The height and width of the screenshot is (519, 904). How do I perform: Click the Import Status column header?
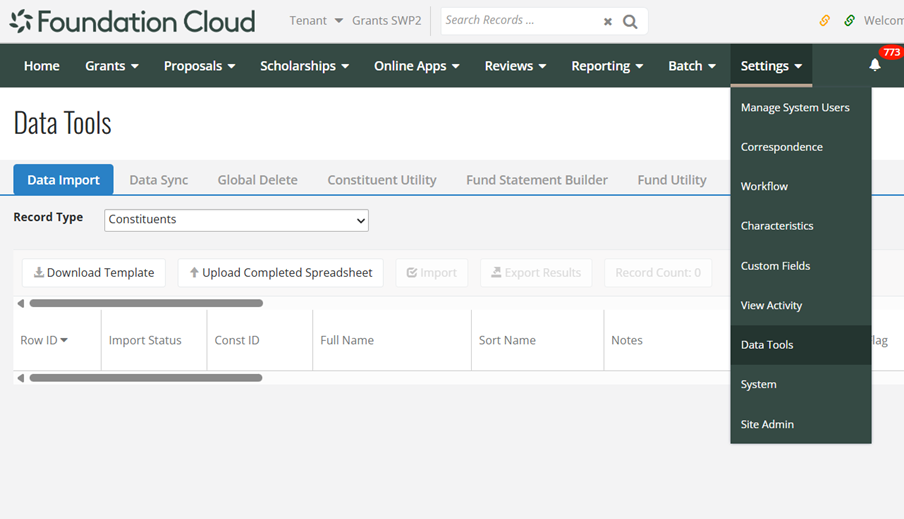point(145,340)
